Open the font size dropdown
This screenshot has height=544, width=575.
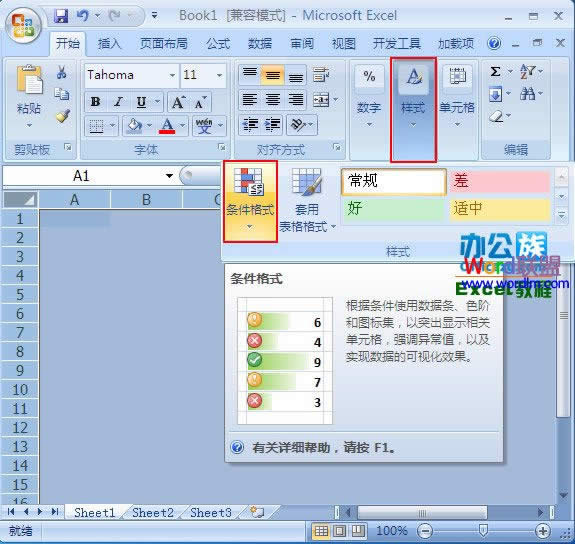click(x=219, y=76)
